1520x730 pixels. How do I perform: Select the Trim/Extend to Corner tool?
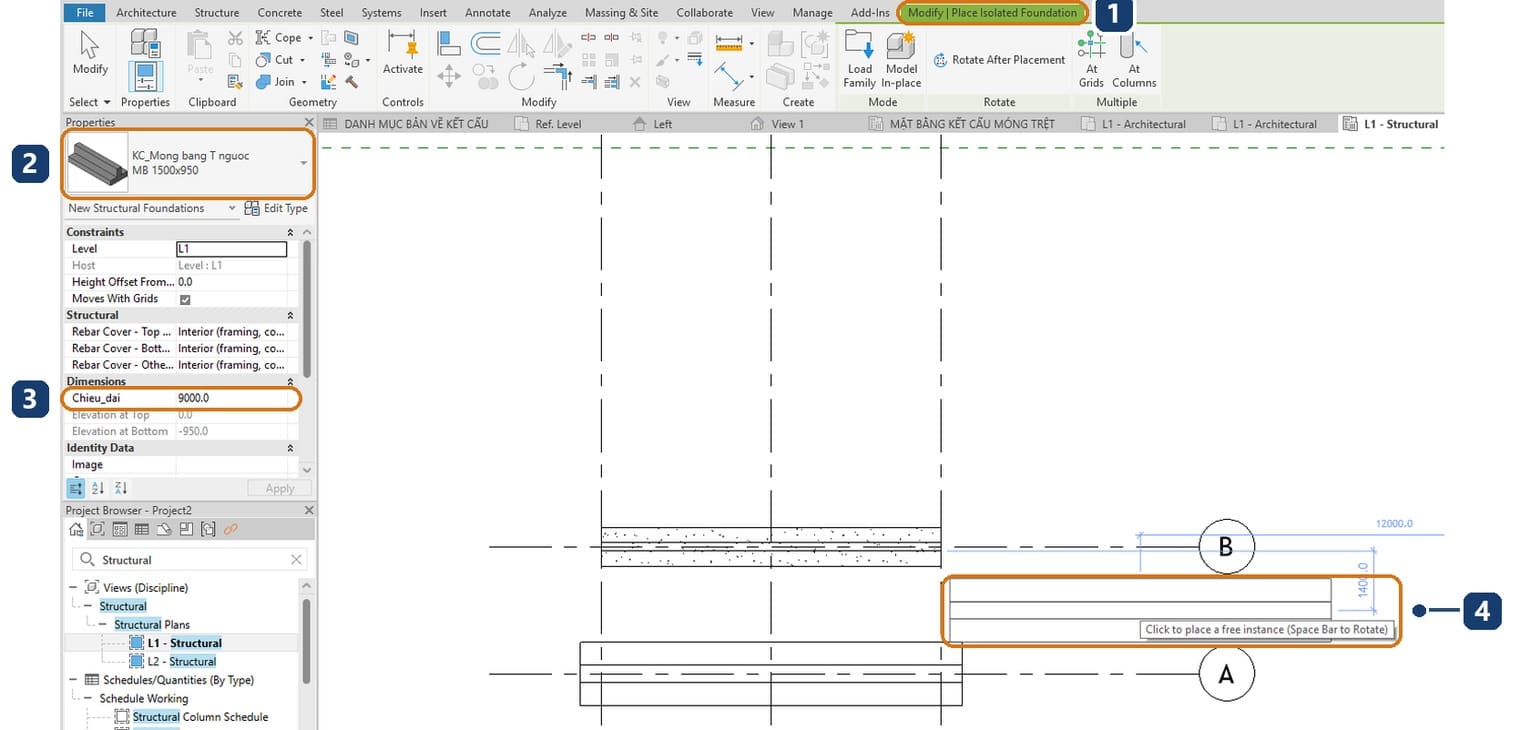(x=558, y=76)
